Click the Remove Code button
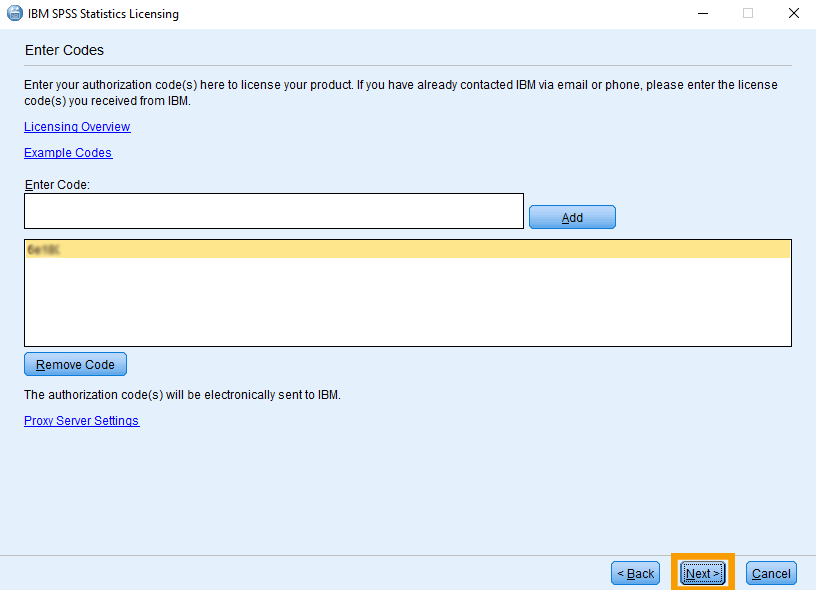The height and width of the screenshot is (590, 816). (x=75, y=364)
